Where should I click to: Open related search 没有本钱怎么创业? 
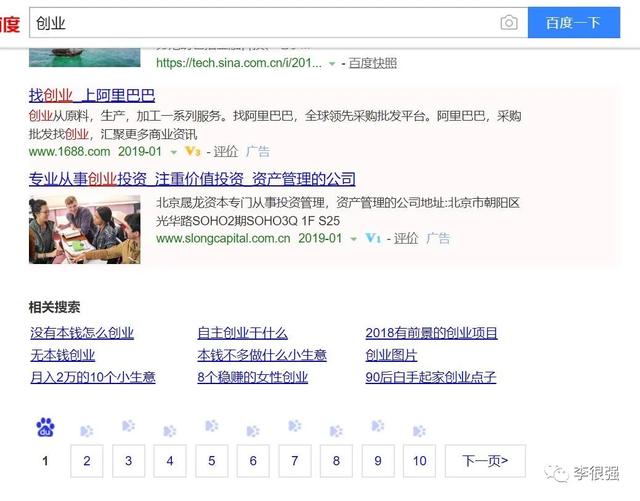(82, 333)
